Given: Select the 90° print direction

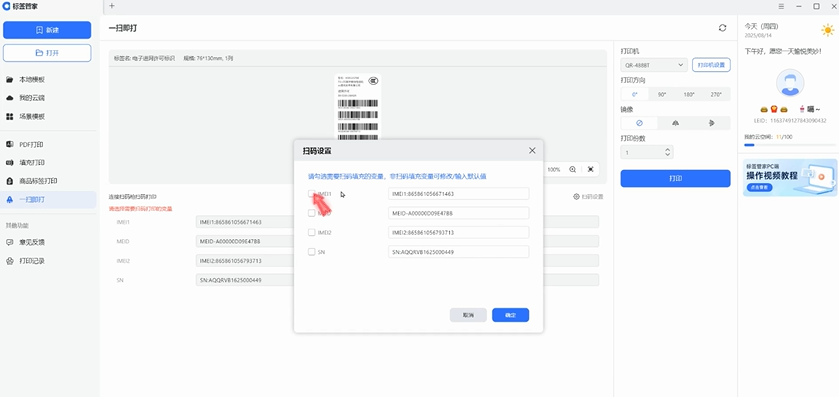Looking at the screenshot, I should 662,94.
